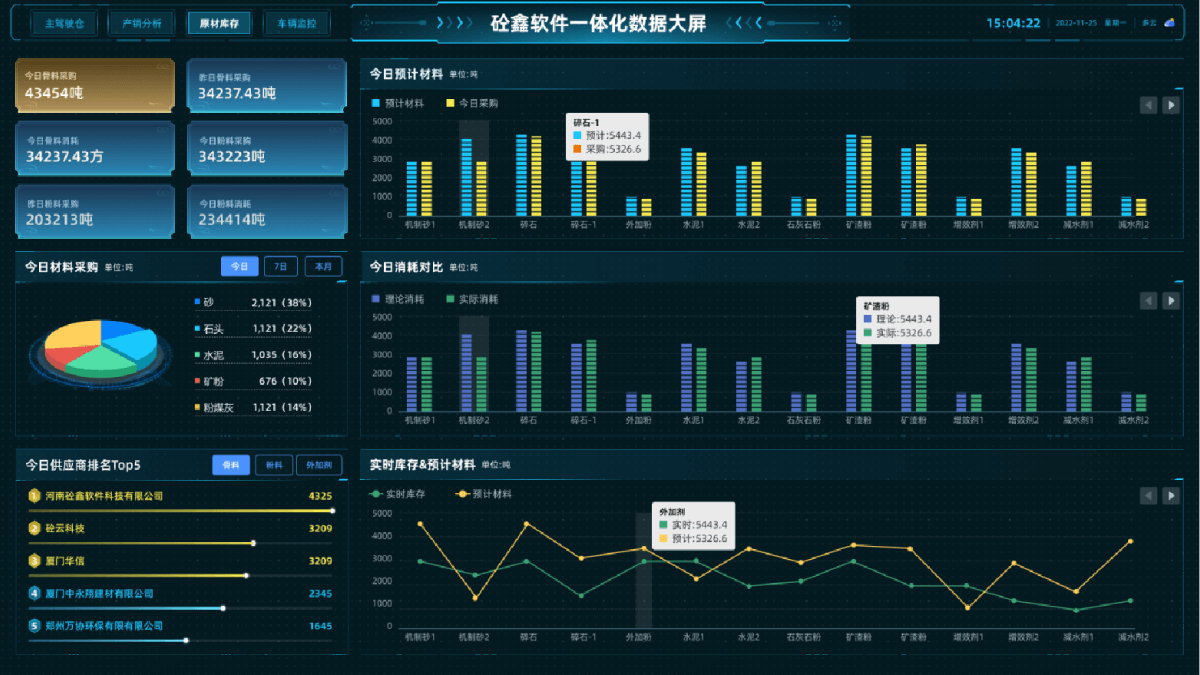Image resolution: width=1200 pixels, height=675 pixels.
Task: Click next arrow in 今日预计材料 chart
Action: click(1171, 105)
